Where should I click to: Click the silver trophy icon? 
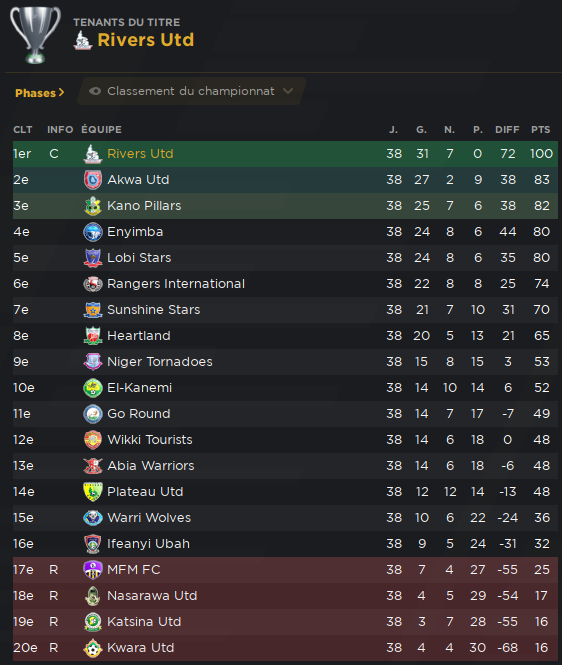point(35,35)
